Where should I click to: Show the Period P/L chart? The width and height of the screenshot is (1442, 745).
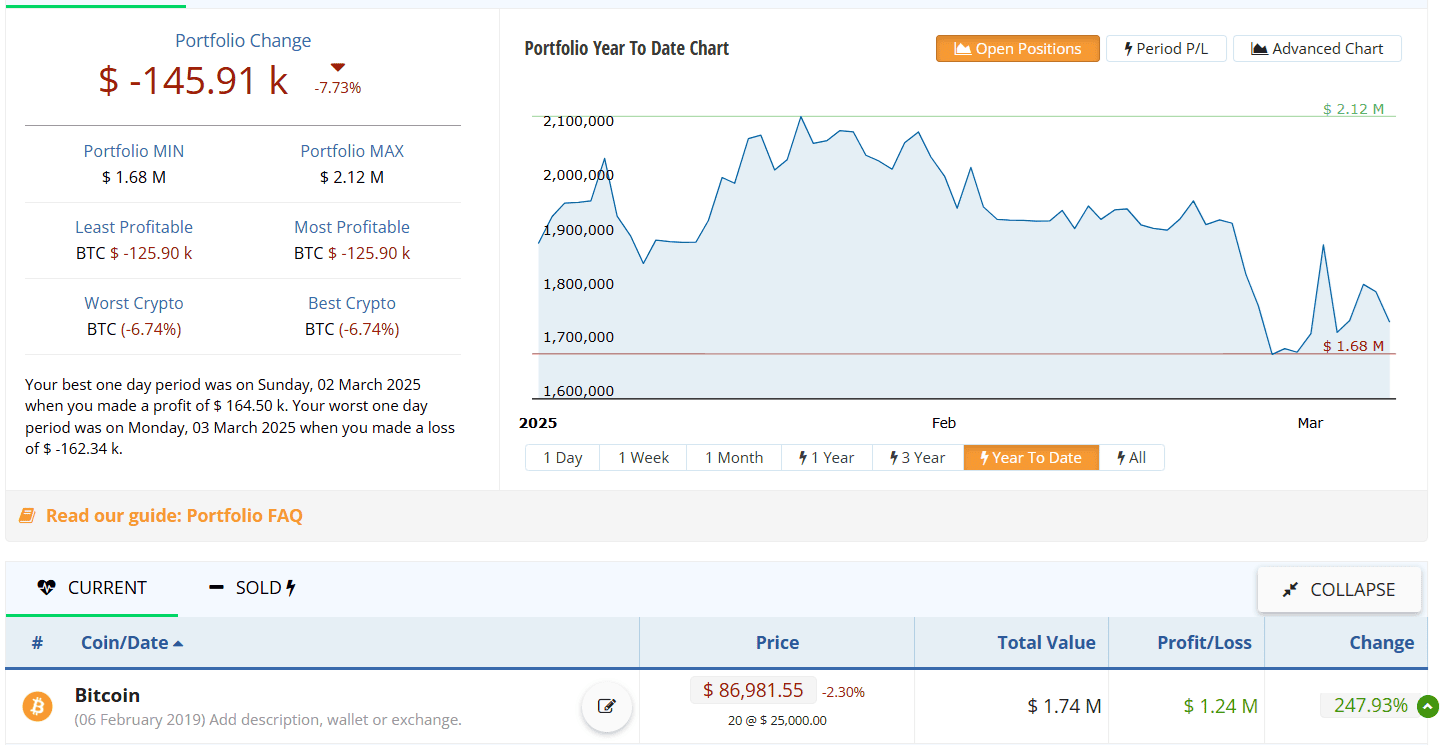tap(1166, 49)
